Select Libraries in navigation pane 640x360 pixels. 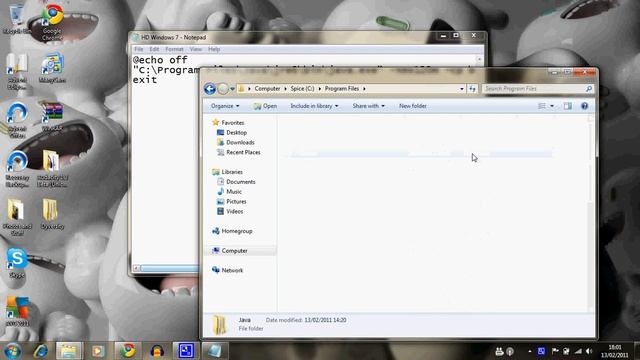[x=227, y=172]
